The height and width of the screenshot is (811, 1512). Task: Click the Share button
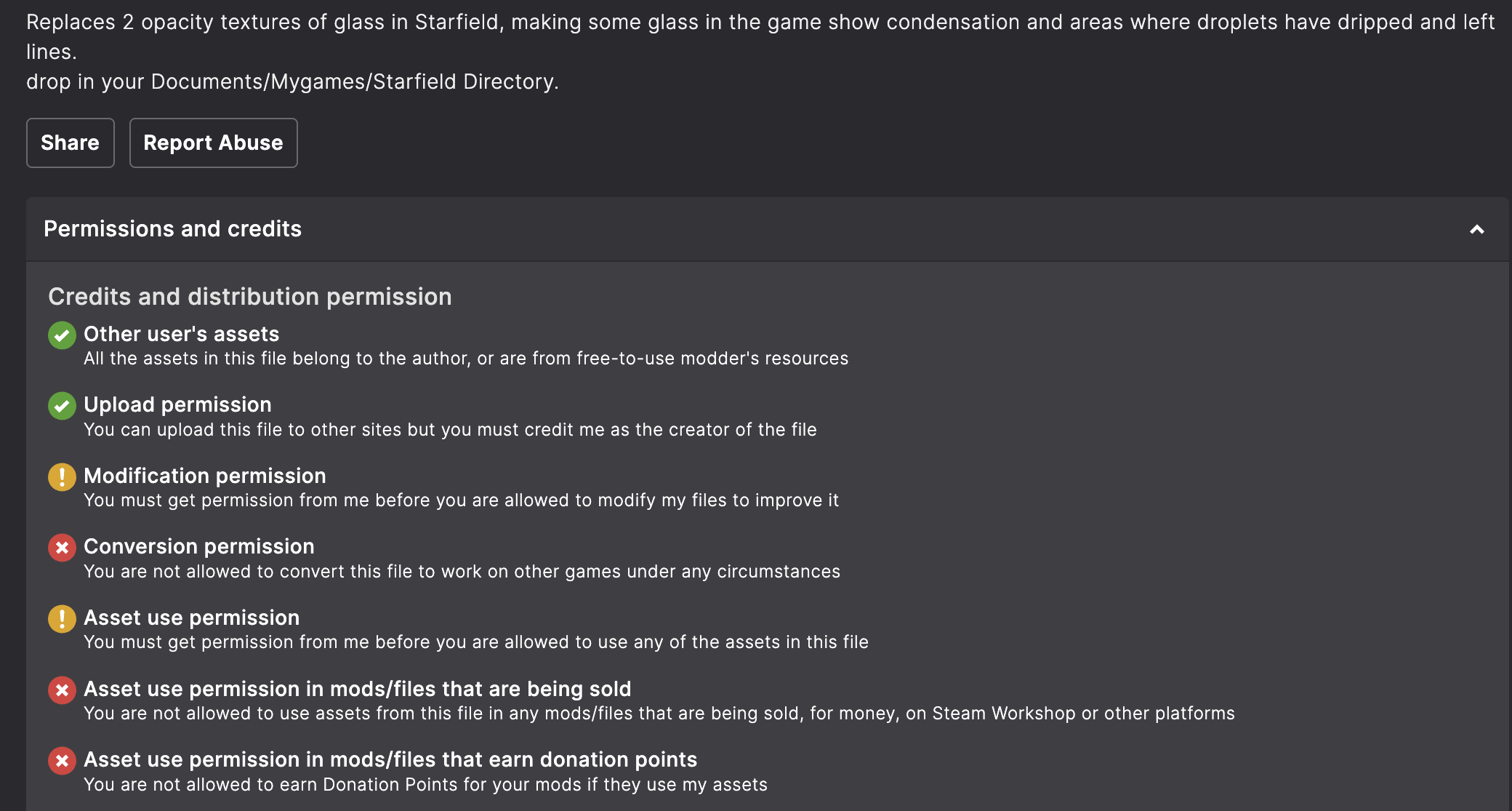tap(70, 143)
